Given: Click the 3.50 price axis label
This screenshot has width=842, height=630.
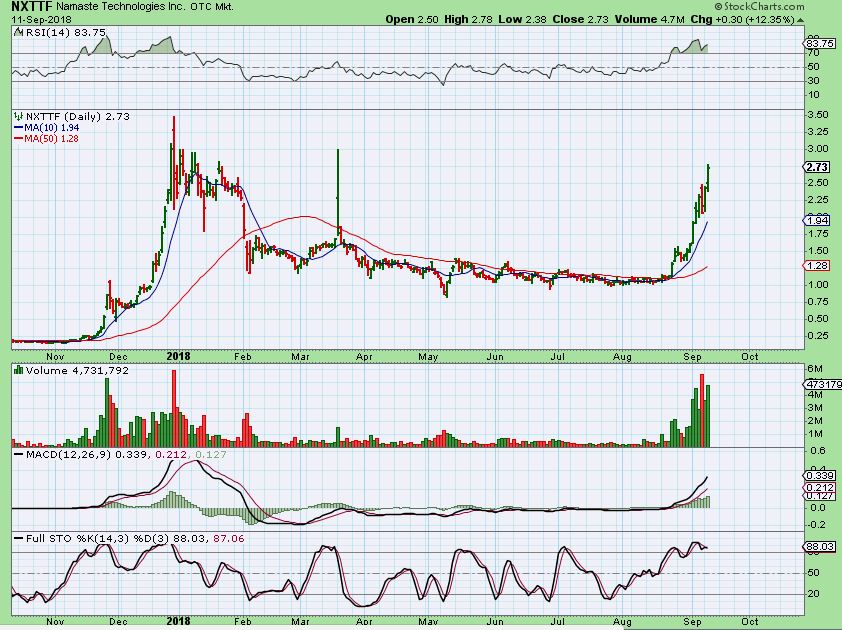Looking at the screenshot, I should coord(817,115).
